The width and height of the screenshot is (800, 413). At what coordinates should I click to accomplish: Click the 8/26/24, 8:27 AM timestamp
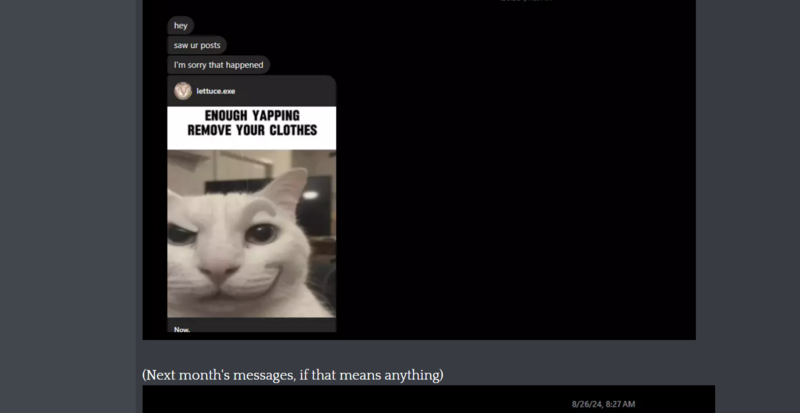tap(603, 404)
